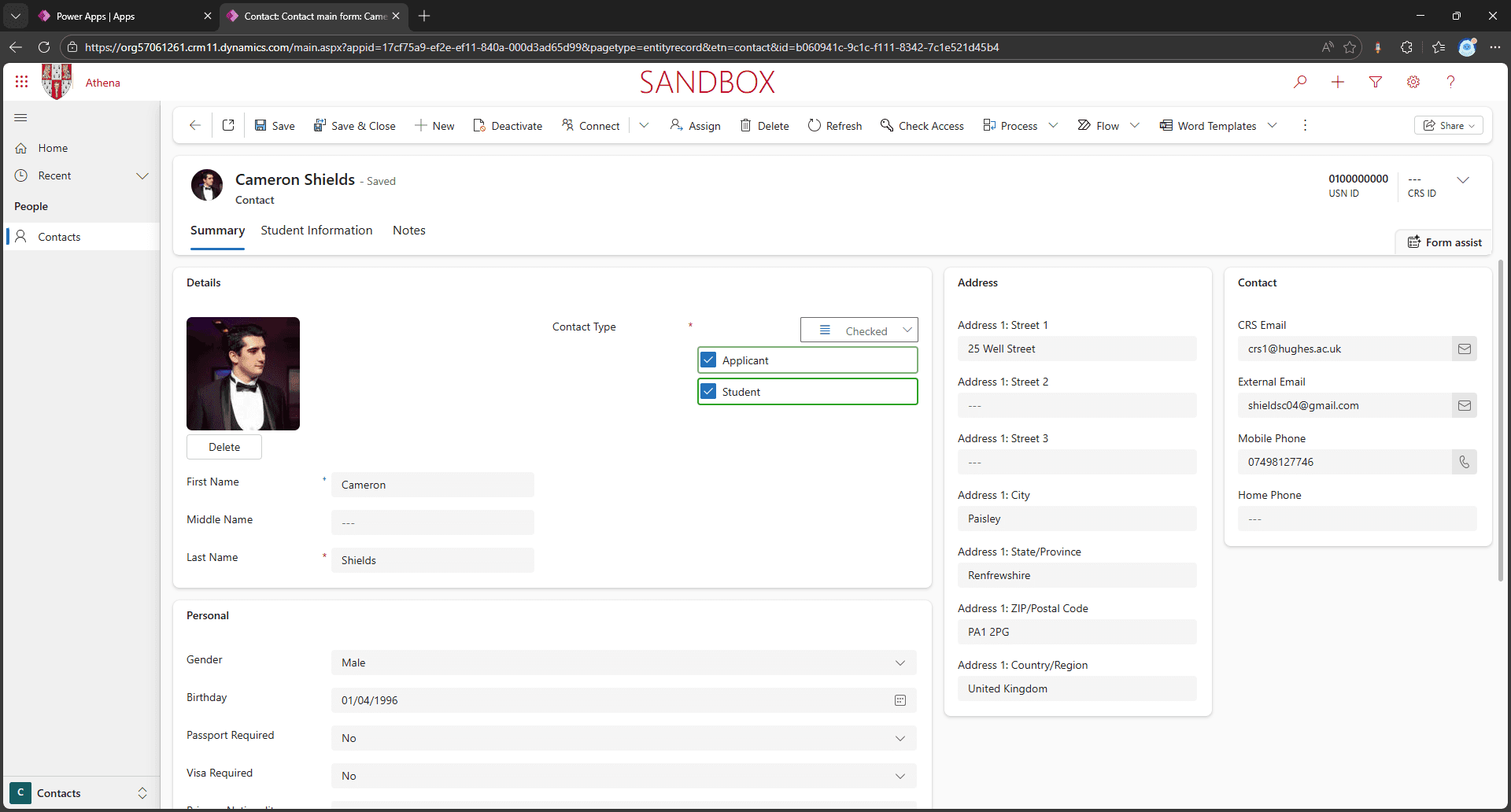The height and width of the screenshot is (812, 1511).
Task: Switch to the Notes tab
Action: [x=409, y=231]
